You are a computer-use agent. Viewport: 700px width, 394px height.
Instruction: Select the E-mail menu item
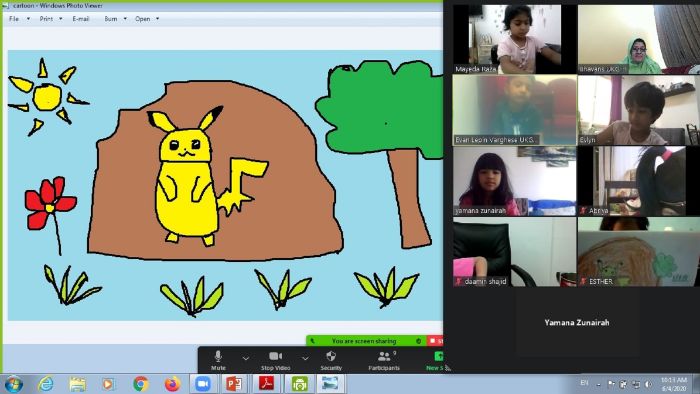click(x=81, y=19)
